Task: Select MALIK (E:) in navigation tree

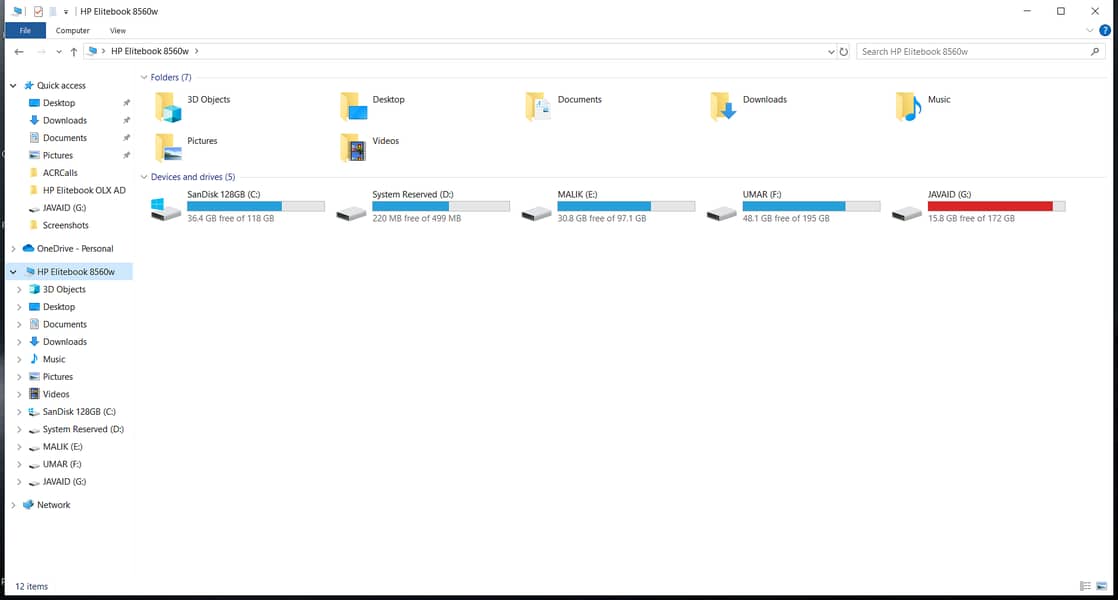Action: click(62, 447)
